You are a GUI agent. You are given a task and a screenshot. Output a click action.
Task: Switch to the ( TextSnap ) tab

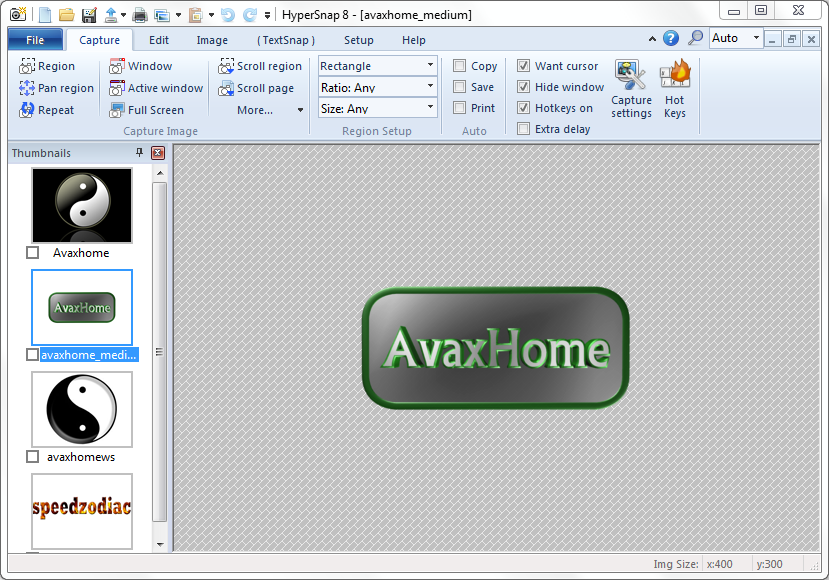pyautogui.click(x=286, y=40)
